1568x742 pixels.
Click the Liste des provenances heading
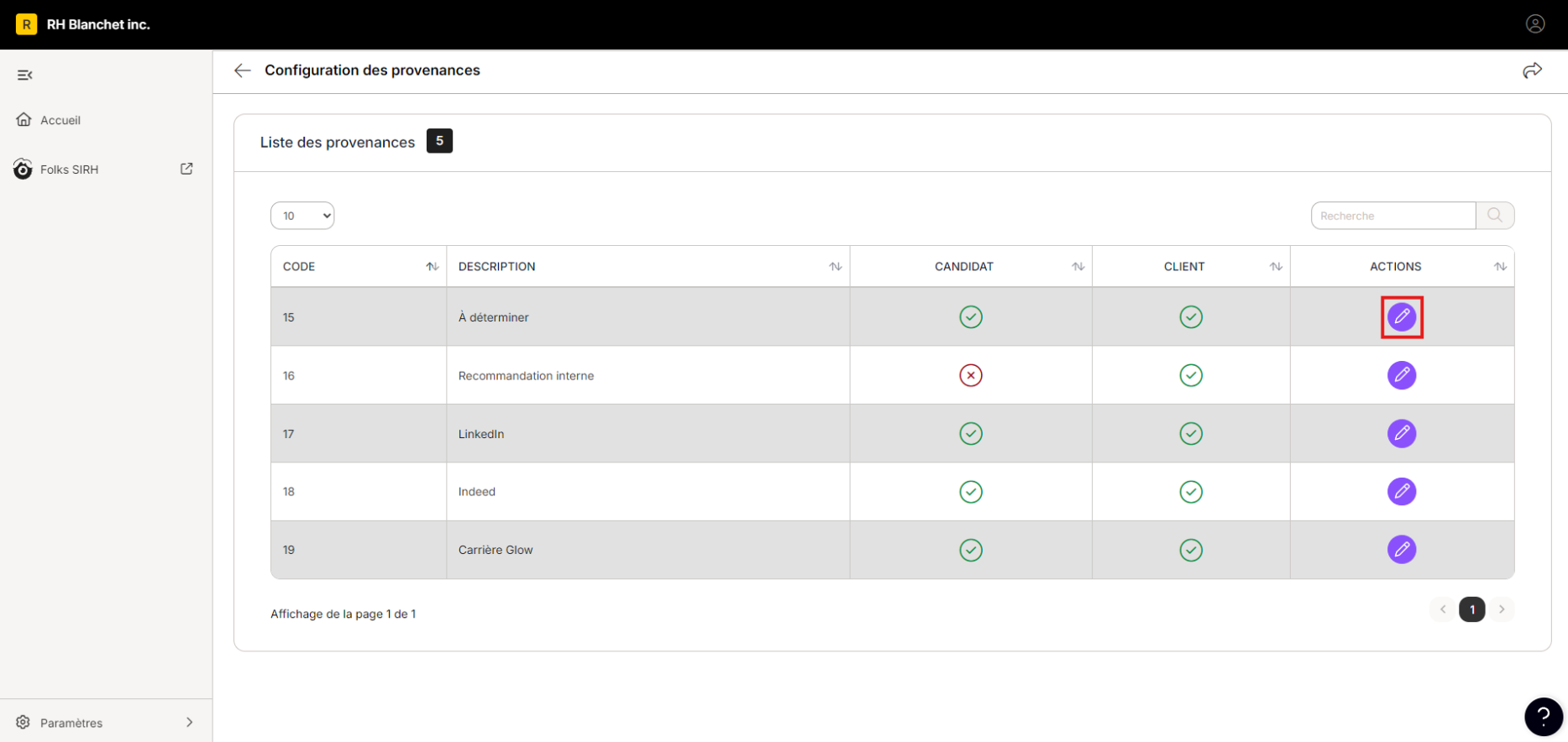click(338, 142)
